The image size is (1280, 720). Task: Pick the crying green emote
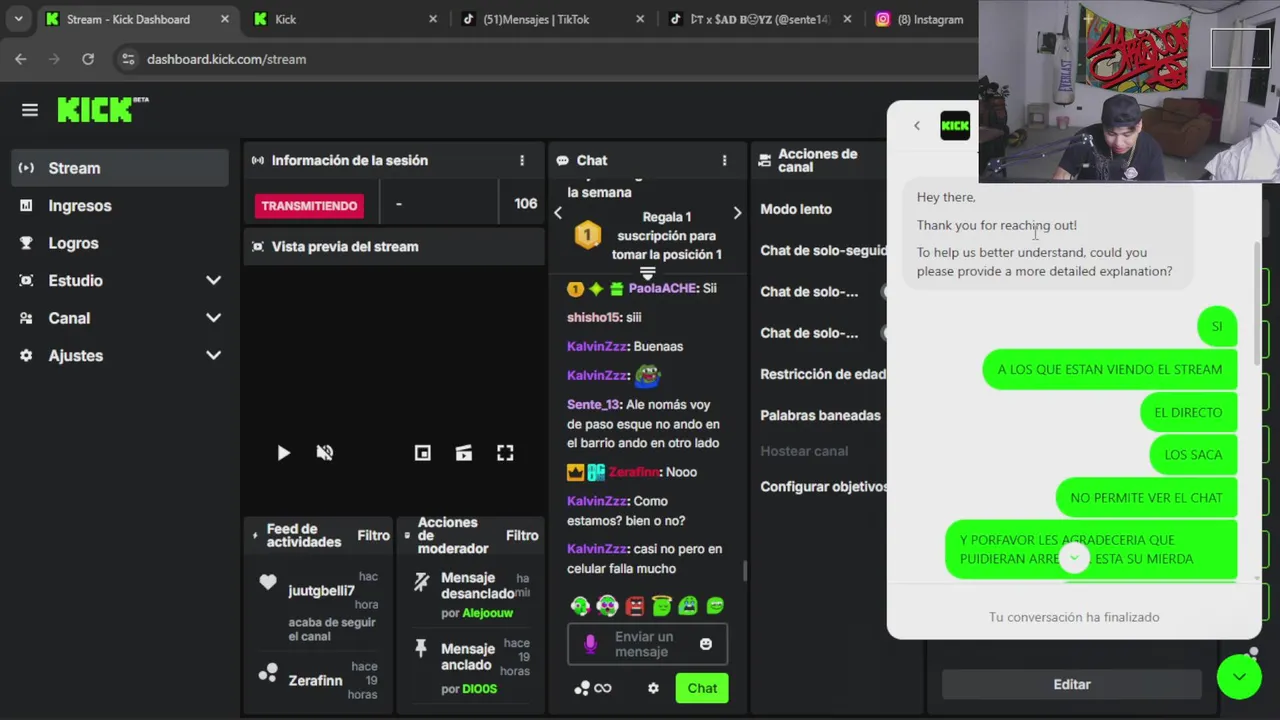[x=688, y=605]
